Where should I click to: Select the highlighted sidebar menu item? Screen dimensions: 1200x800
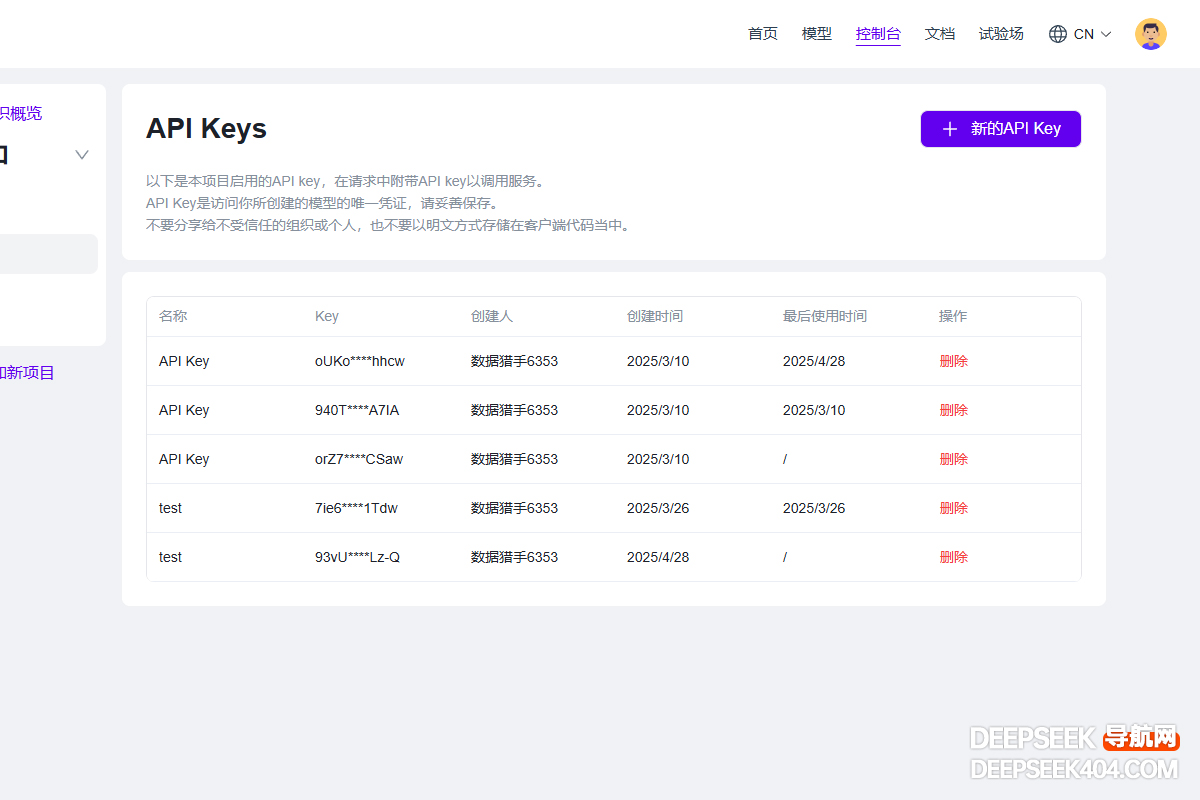(x=48, y=254)
